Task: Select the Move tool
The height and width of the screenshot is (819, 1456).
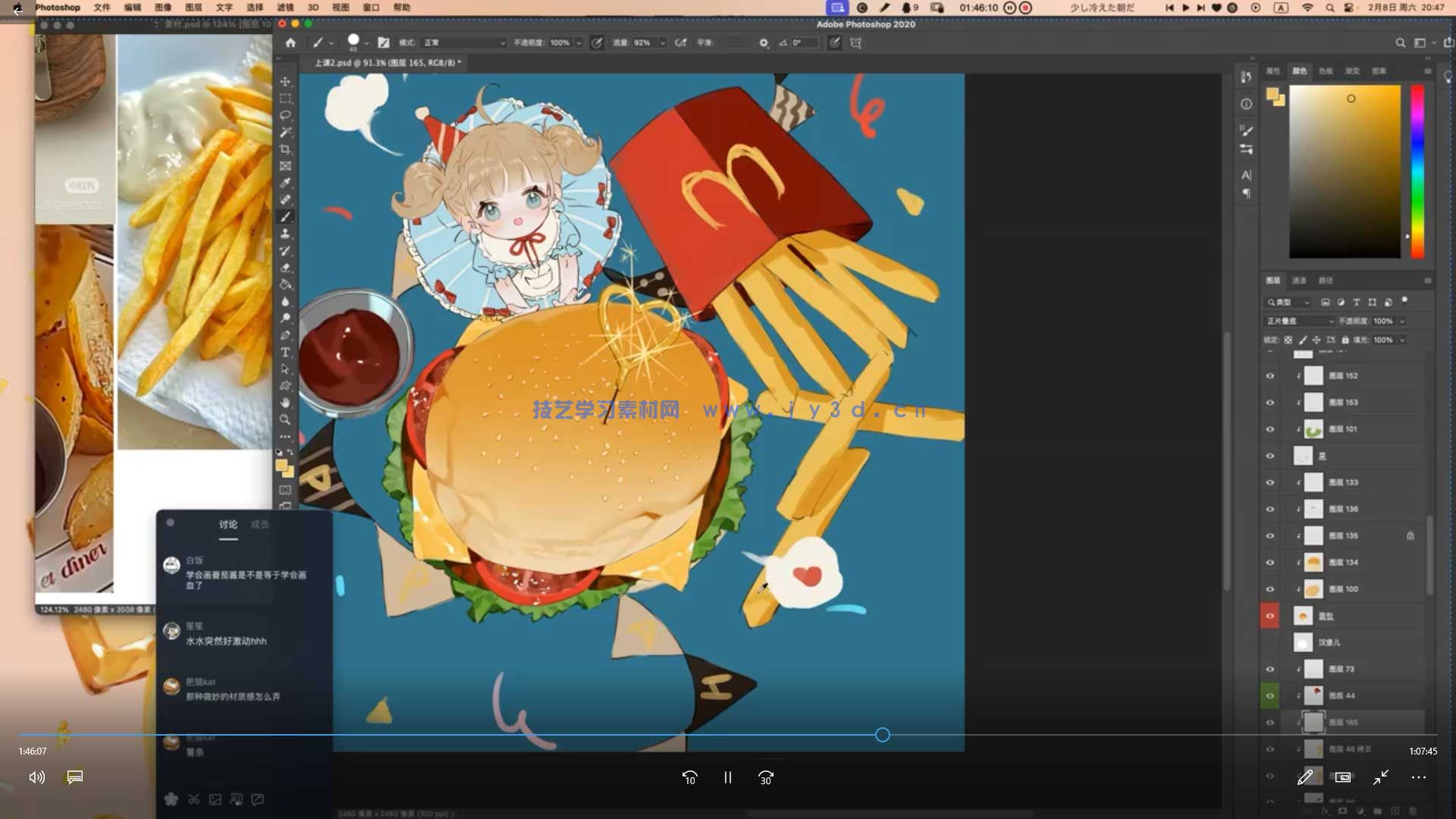Action: click(x=285, y=81)
